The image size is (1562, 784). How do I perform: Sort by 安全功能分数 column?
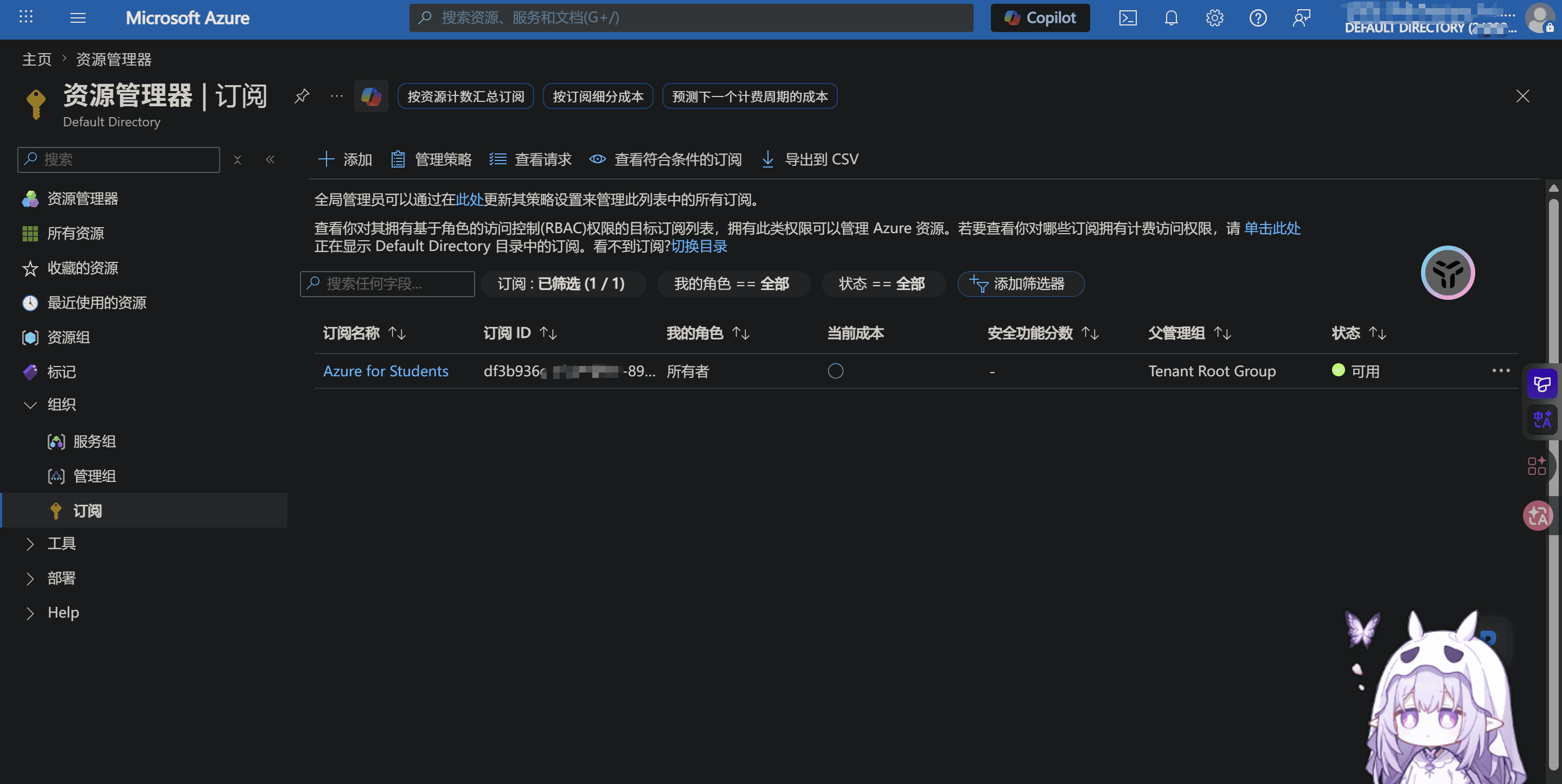(1043, 333)
